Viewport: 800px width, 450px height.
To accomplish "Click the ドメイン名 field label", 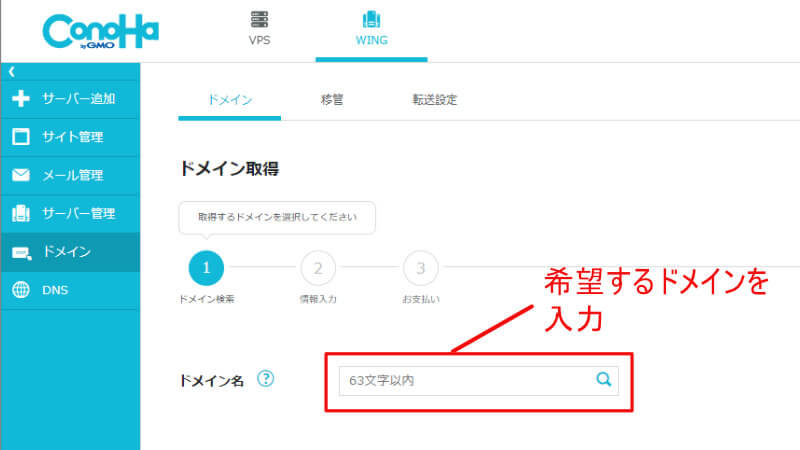I will [211, 381].
